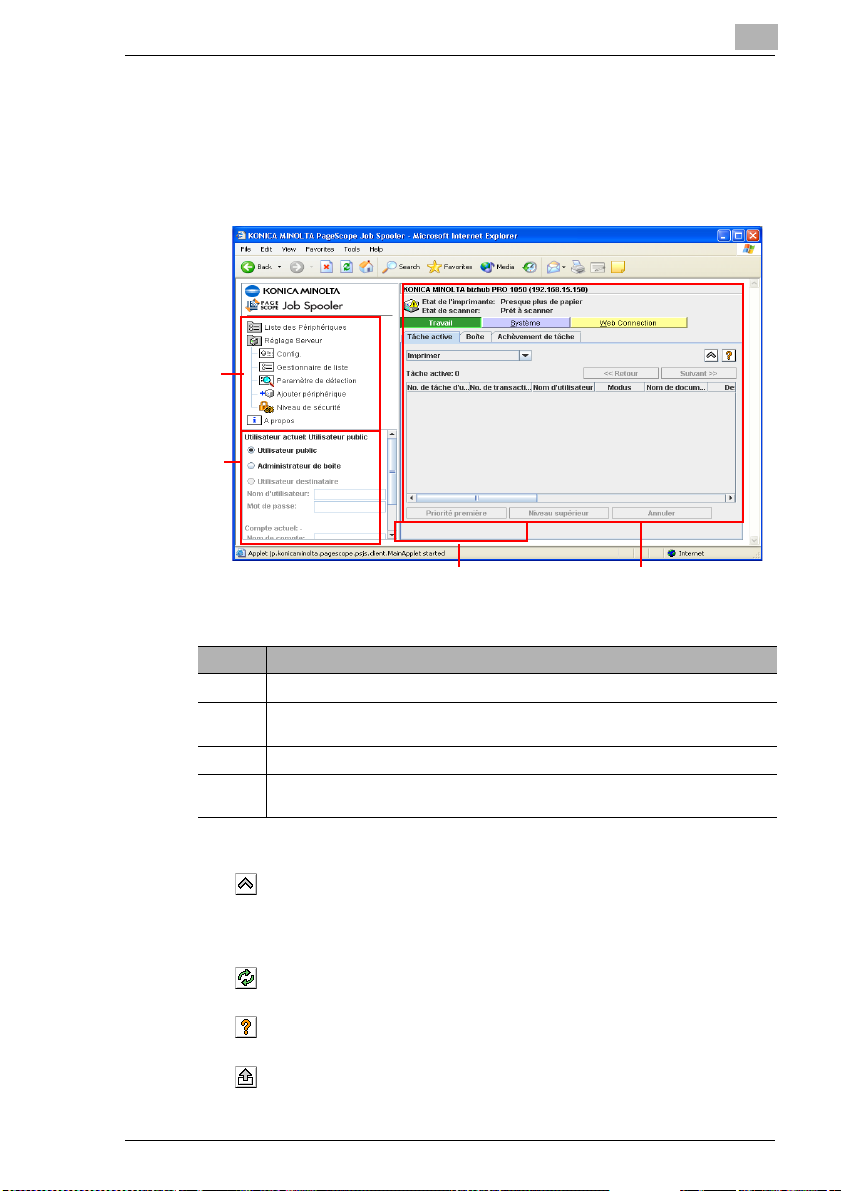Click the red X Stop icon in browser toolbar
841x1191 pixels.
[x=326, y=267]
